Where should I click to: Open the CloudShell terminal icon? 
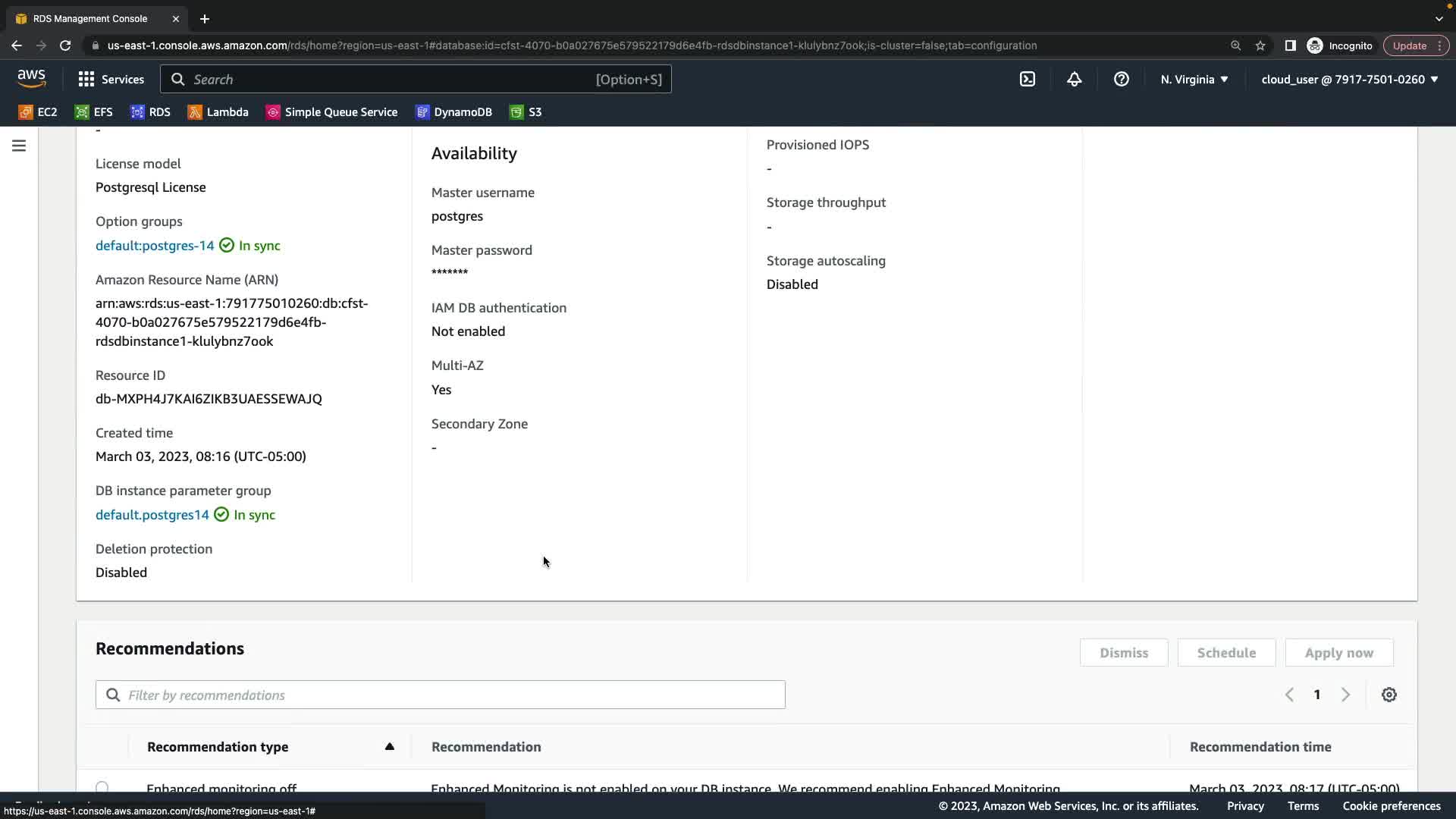tap(1028, 79)
